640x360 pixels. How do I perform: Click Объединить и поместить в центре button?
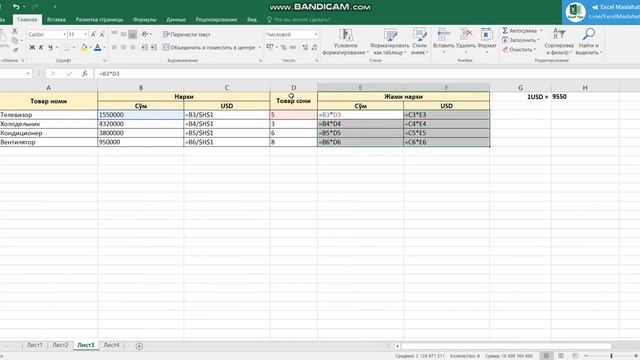click(x=209, y=48)
